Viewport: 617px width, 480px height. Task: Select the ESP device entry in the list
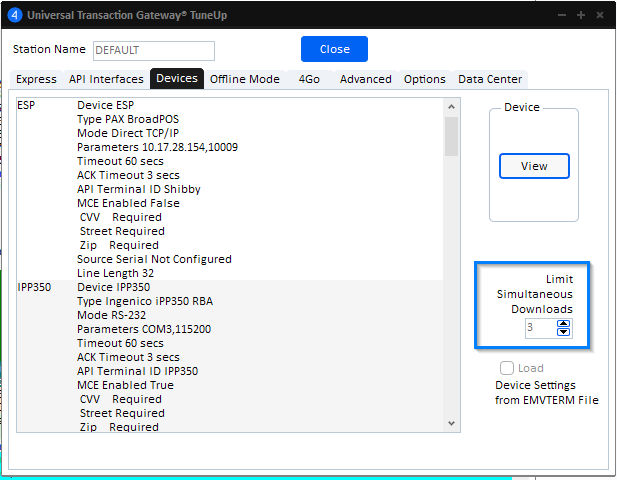point(27,105)
